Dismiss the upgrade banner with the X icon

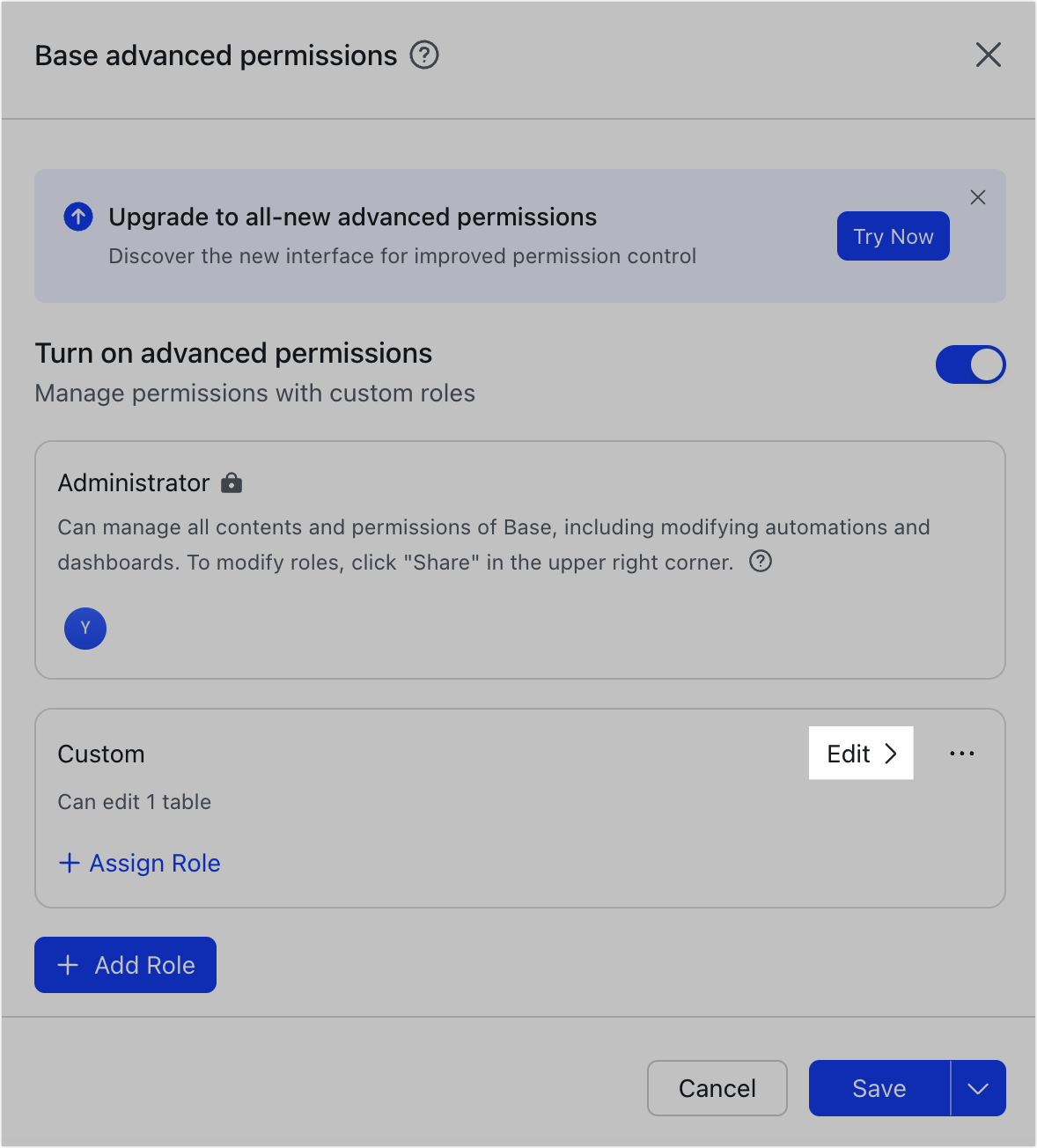[x=978, y=197]
